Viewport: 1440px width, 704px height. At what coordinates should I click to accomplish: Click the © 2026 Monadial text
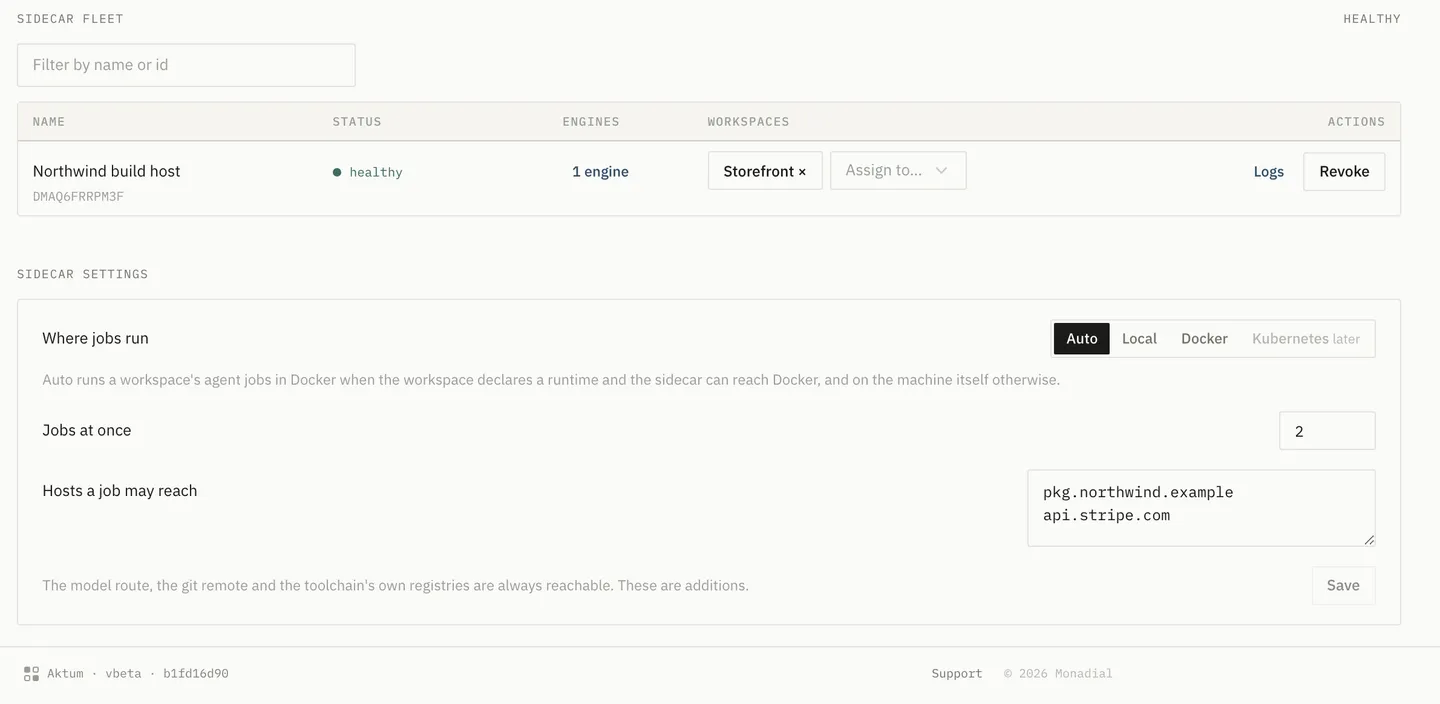pyautogui.click(x=1058, y=674)
